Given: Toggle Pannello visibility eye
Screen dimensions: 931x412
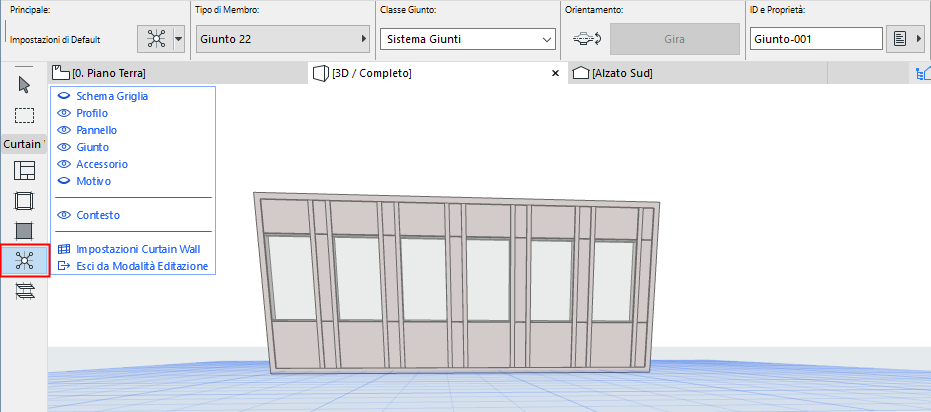Looking at the screenshot, I should tap(64, 131).
